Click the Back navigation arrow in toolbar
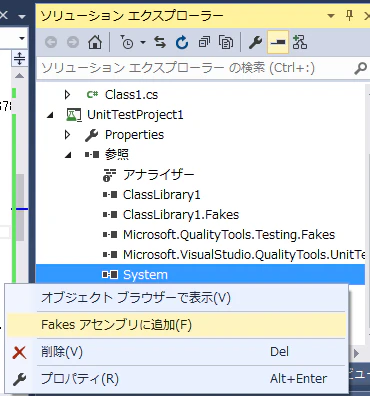Viewport: 370px width, 396px height. 51,42
